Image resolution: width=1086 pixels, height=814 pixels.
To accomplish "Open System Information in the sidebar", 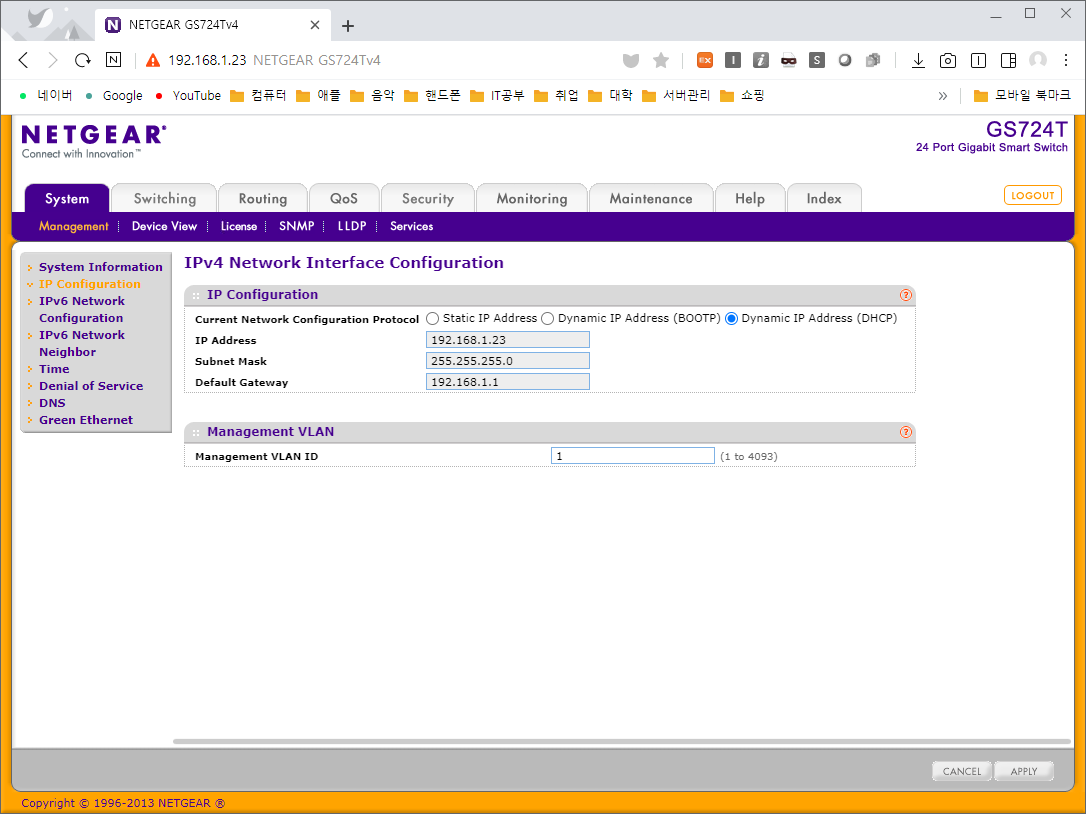I will coord(100,267).
